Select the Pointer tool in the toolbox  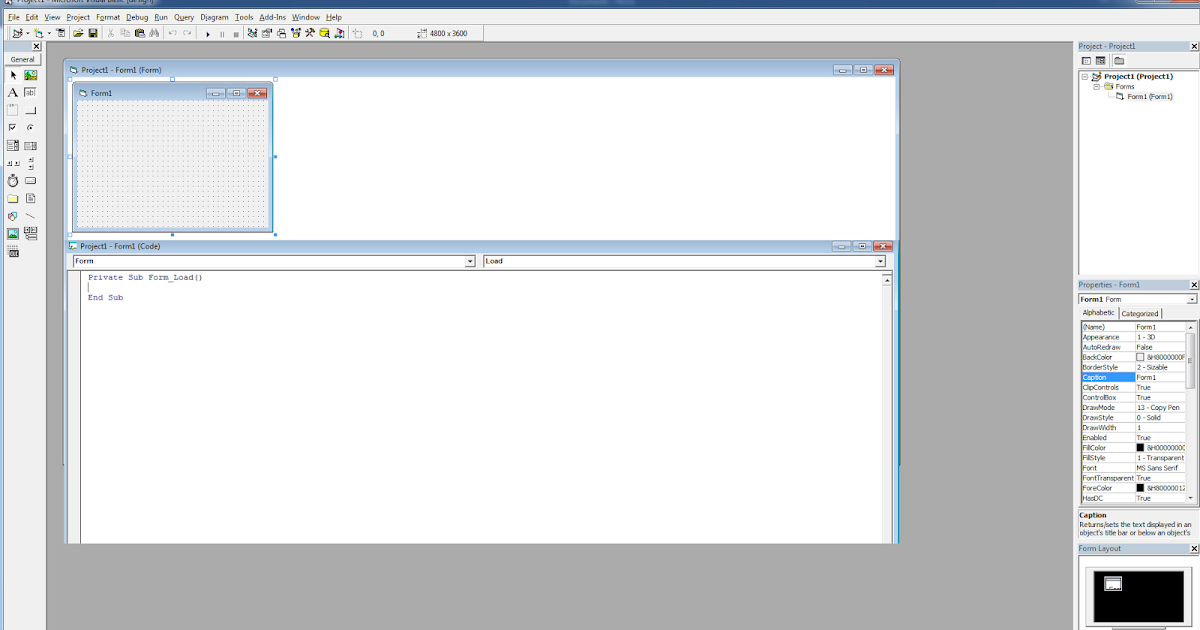click(13, 75)
